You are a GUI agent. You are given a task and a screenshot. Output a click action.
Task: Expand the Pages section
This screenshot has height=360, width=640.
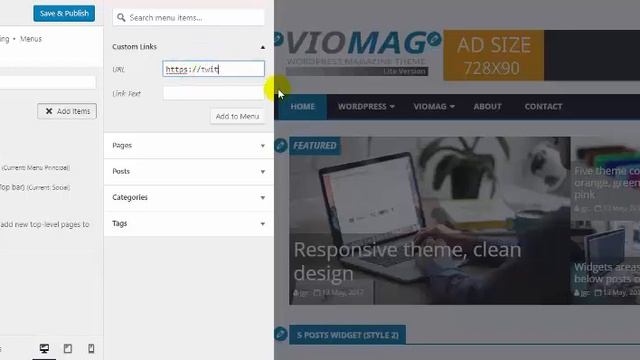click(x=189, y=145)
